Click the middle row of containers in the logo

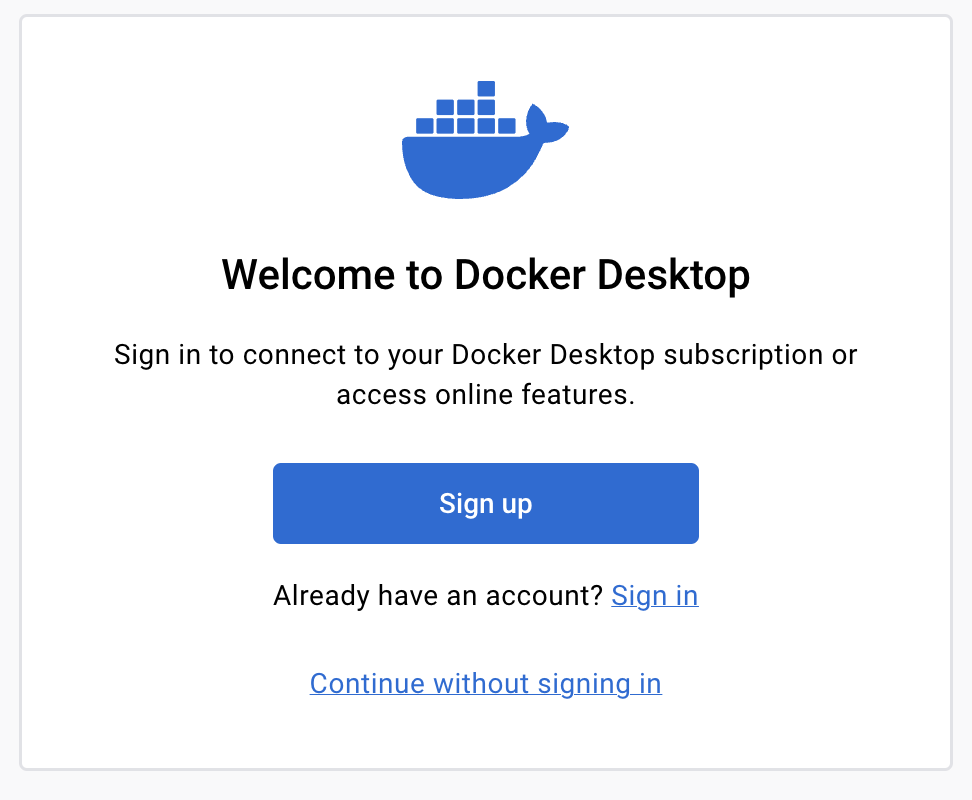tap(465, 107)
